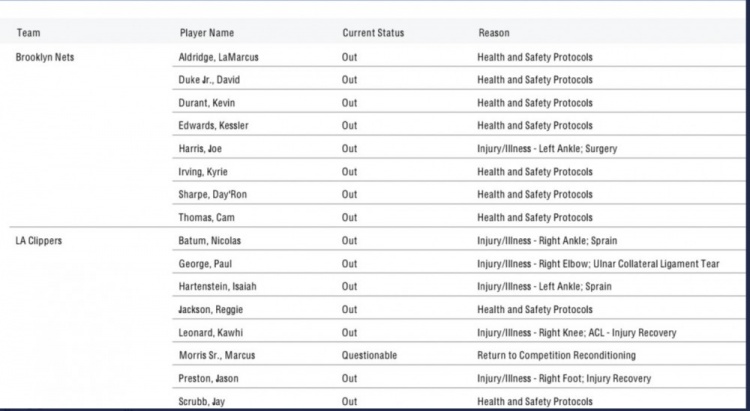
Task: Select player George, Paul
Action: tap(205, 264)
